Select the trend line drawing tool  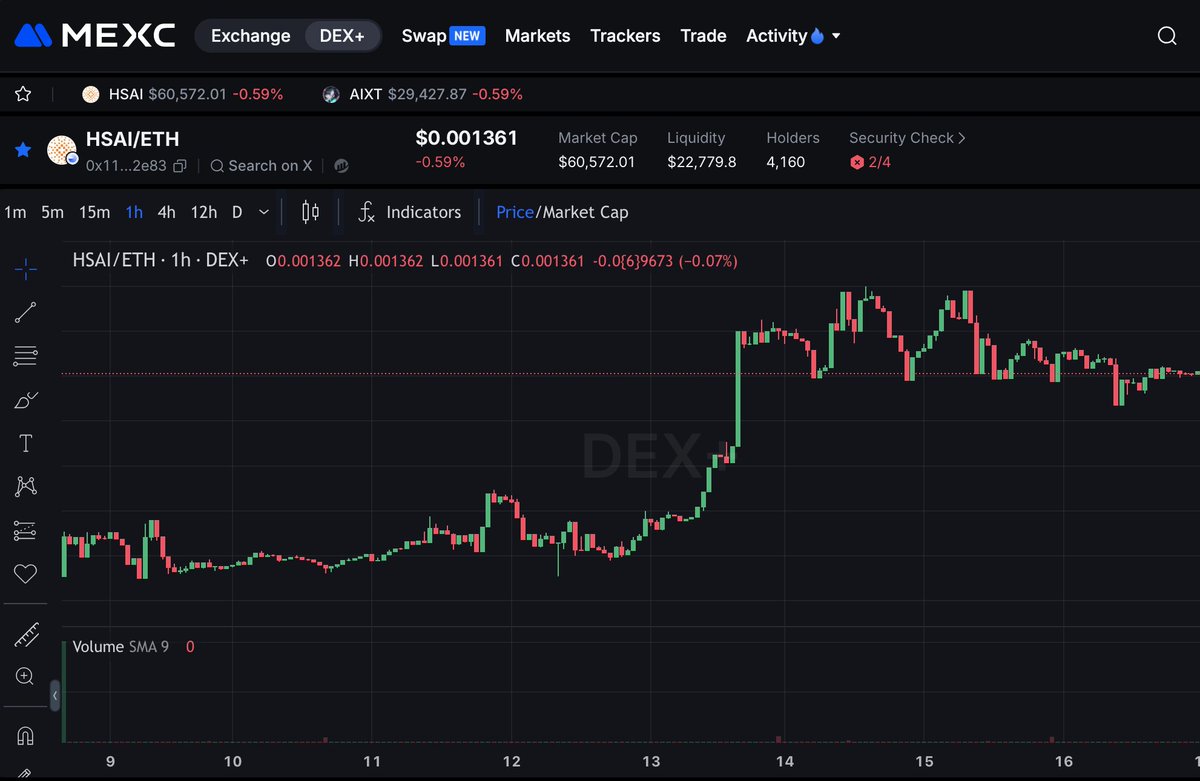[26, 312]
